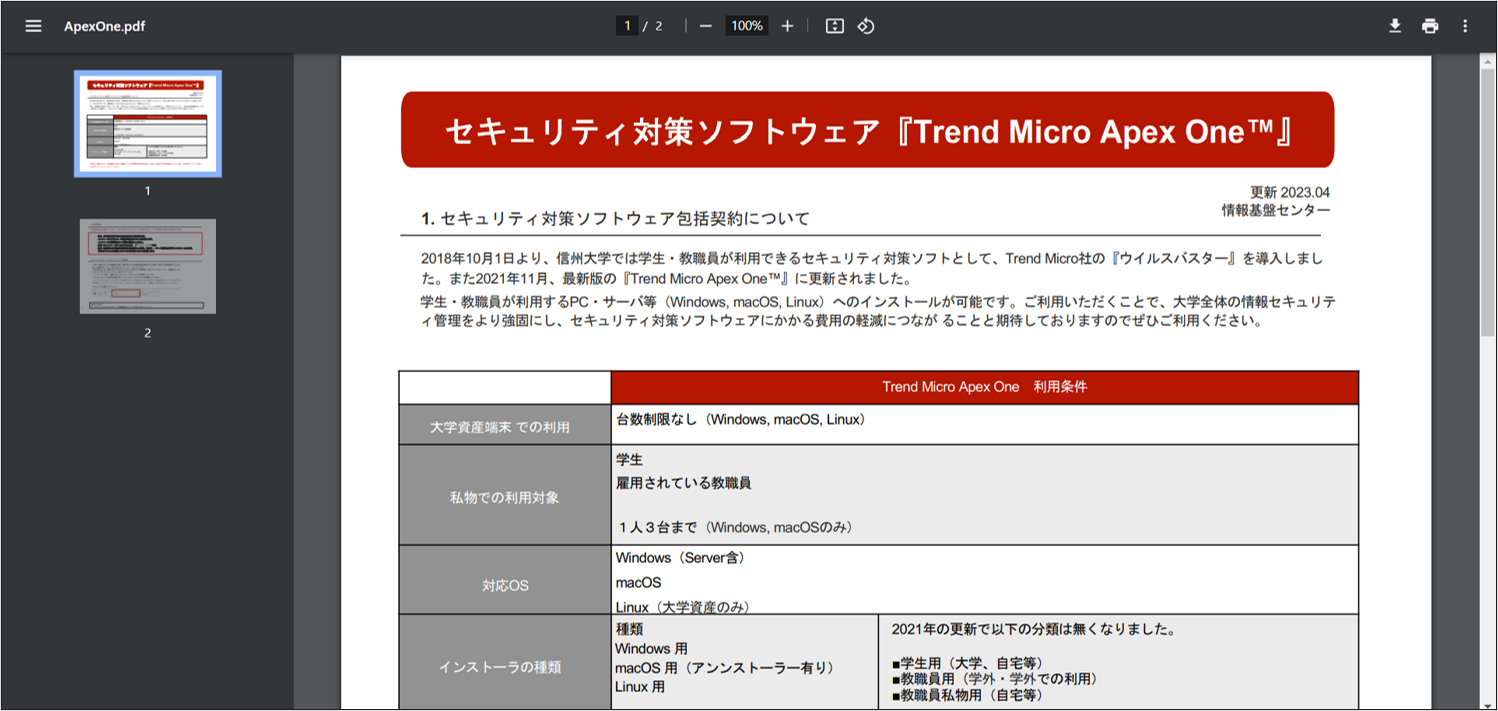This screenshot has width=1498, height=711.
Task: Click the vertical scrollbar thumb
Action: point(1488,200)
